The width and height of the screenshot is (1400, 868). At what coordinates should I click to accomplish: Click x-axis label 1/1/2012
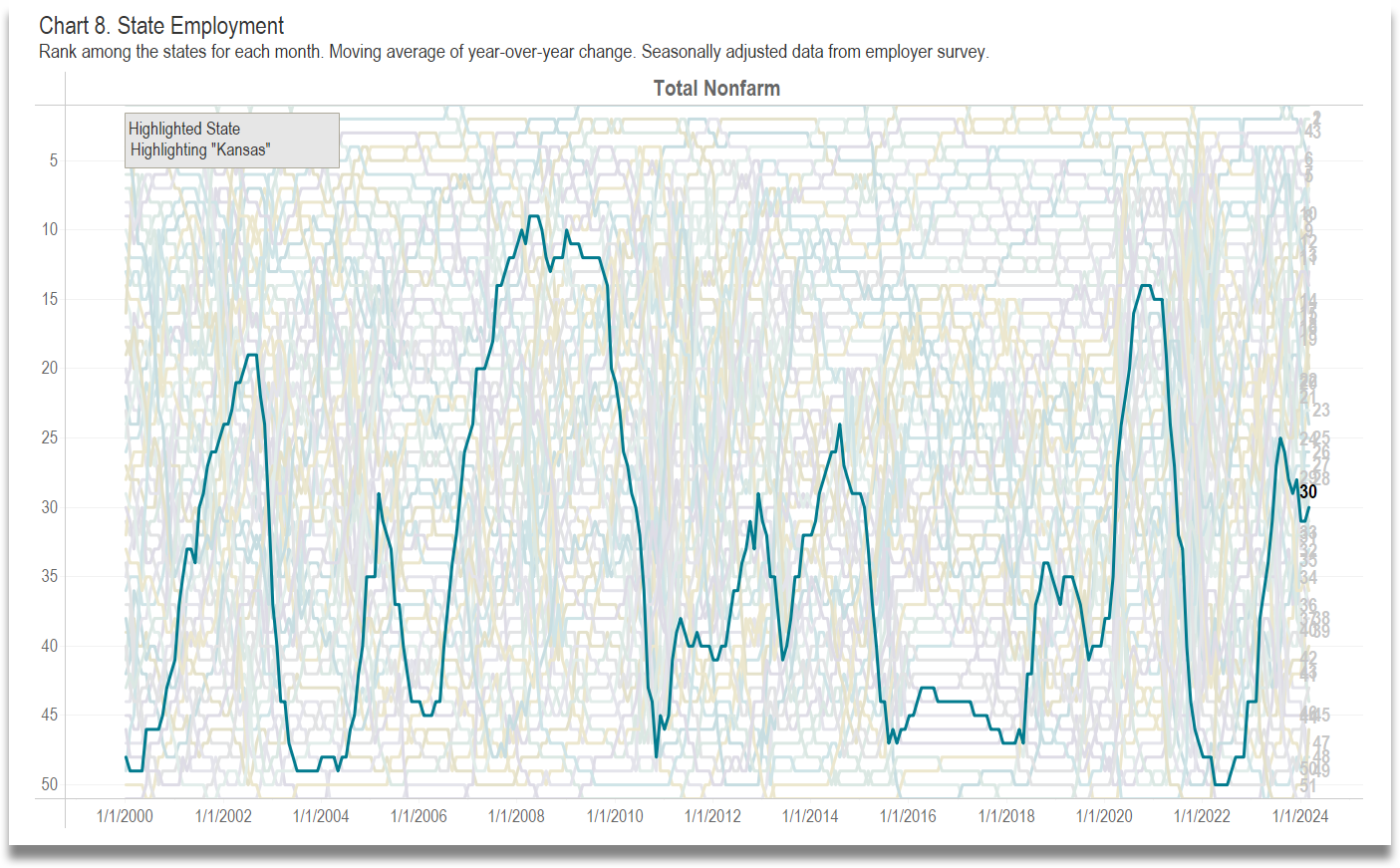tap(712, 816)
